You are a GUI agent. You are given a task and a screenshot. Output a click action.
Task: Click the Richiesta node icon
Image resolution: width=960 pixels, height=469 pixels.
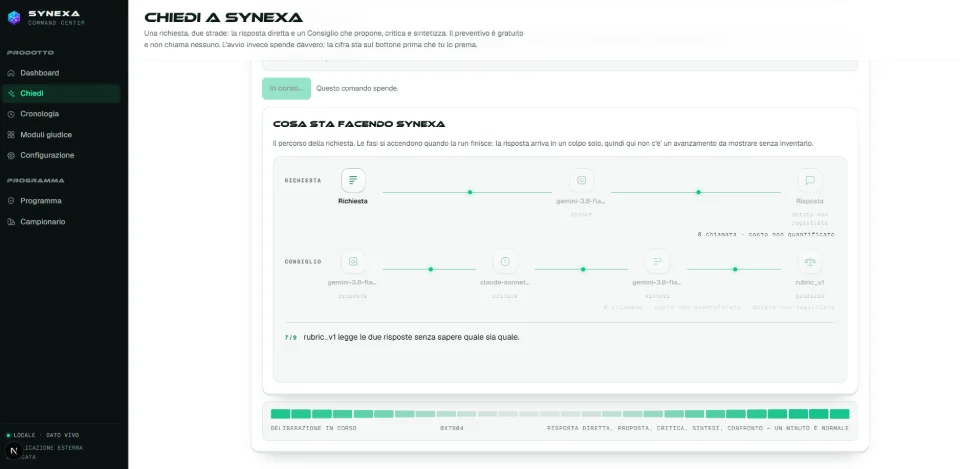point(353,181)
